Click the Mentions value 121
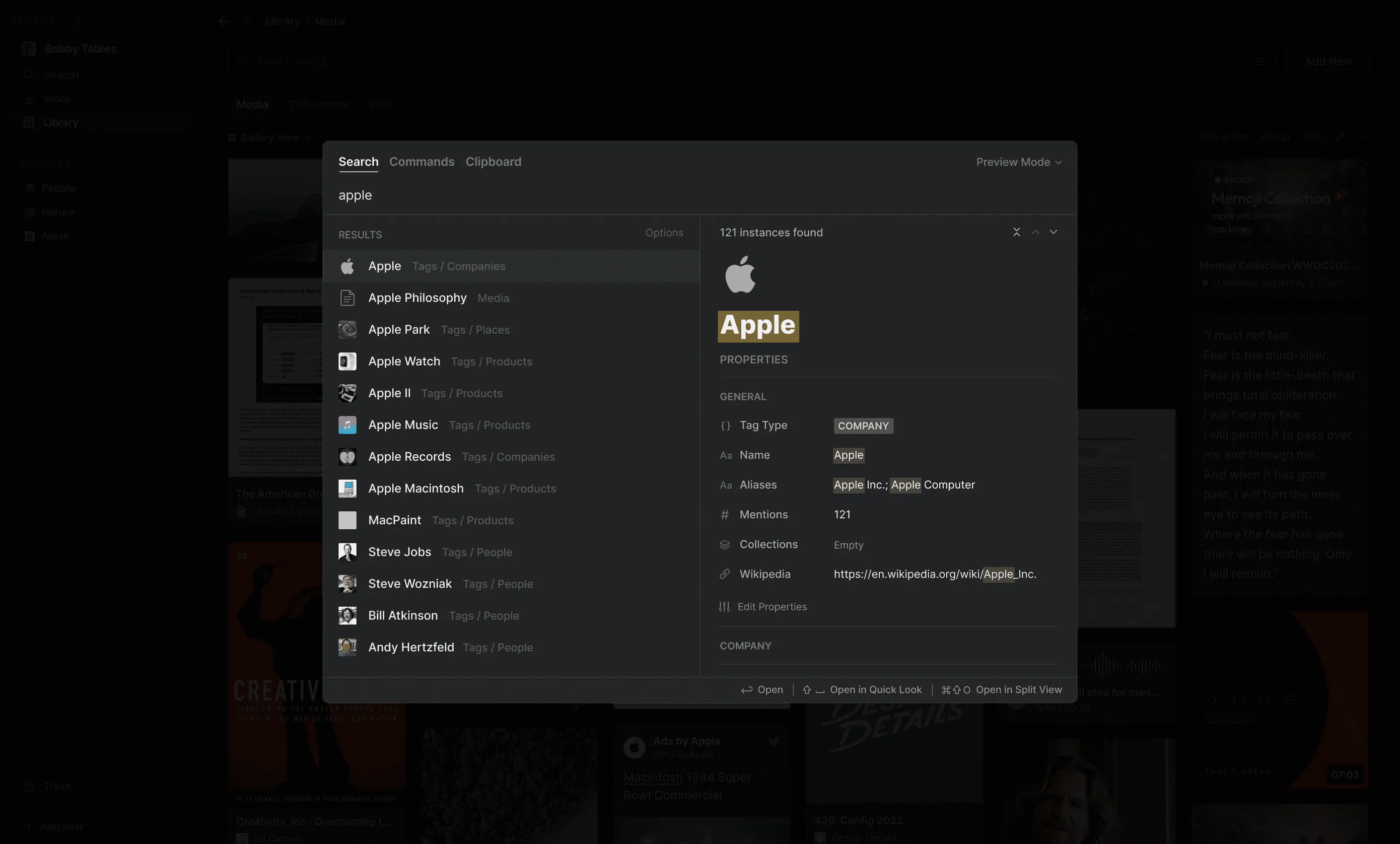 [842, 514]
